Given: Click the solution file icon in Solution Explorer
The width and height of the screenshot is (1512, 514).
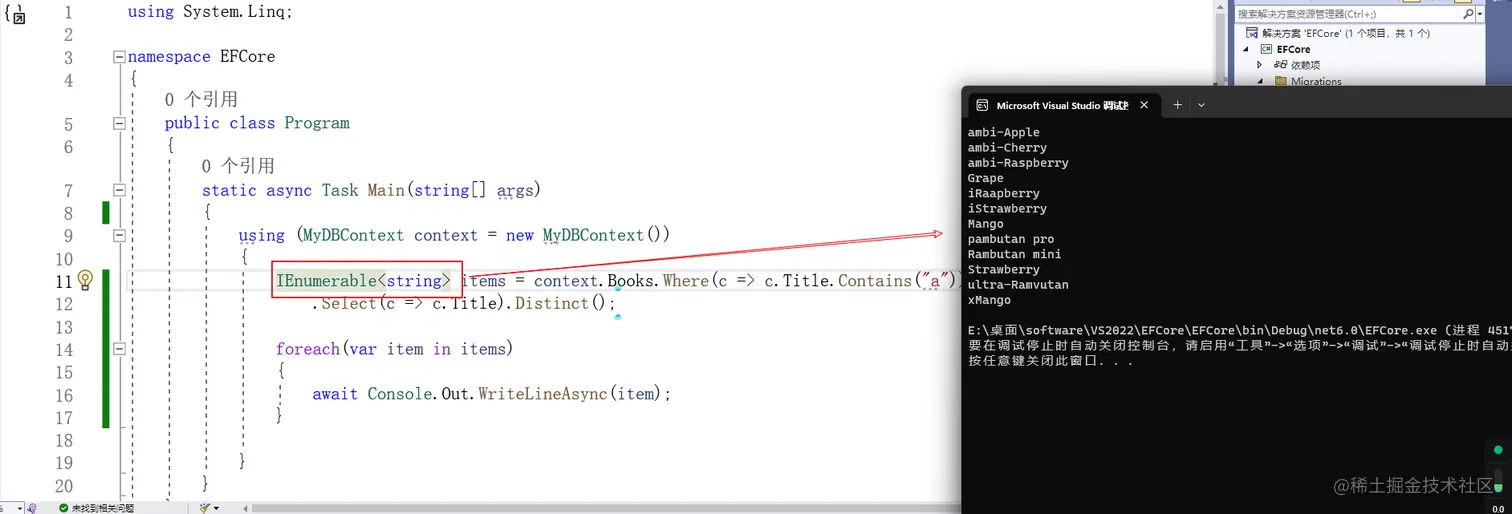Looking at the screenshot, I should (x=1252, y=33).
